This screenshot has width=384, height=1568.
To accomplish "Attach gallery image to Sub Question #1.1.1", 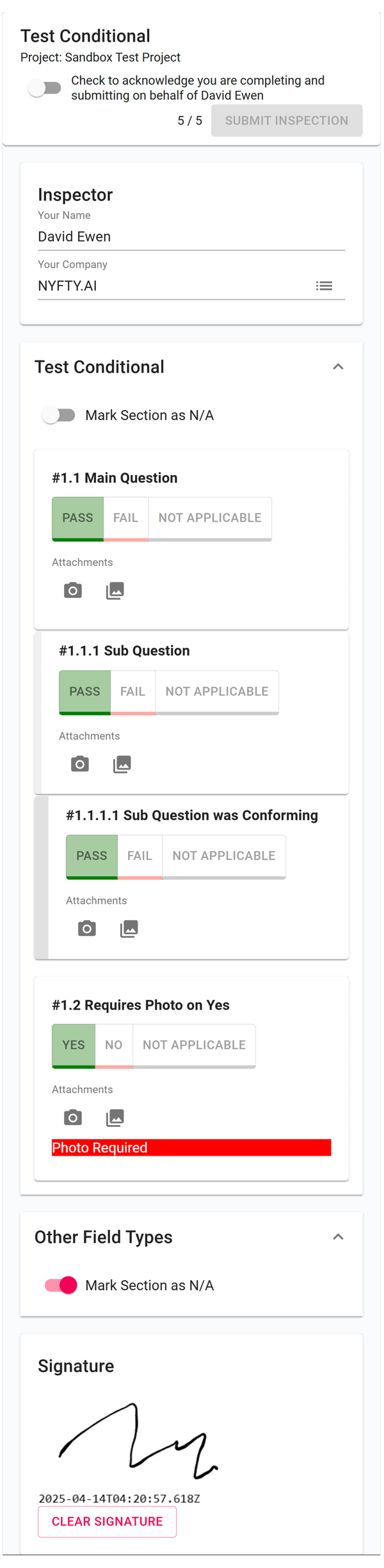I will coord(122,763).
